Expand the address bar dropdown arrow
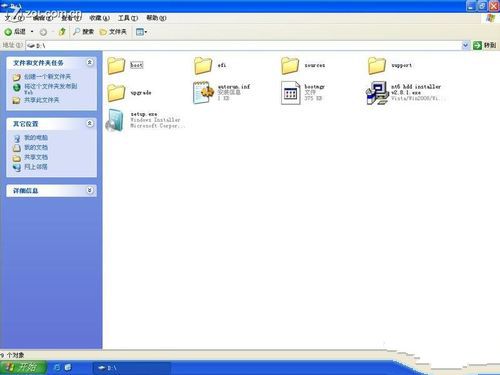The width and height of the screenshot is (500, 375). pos(465,45)
